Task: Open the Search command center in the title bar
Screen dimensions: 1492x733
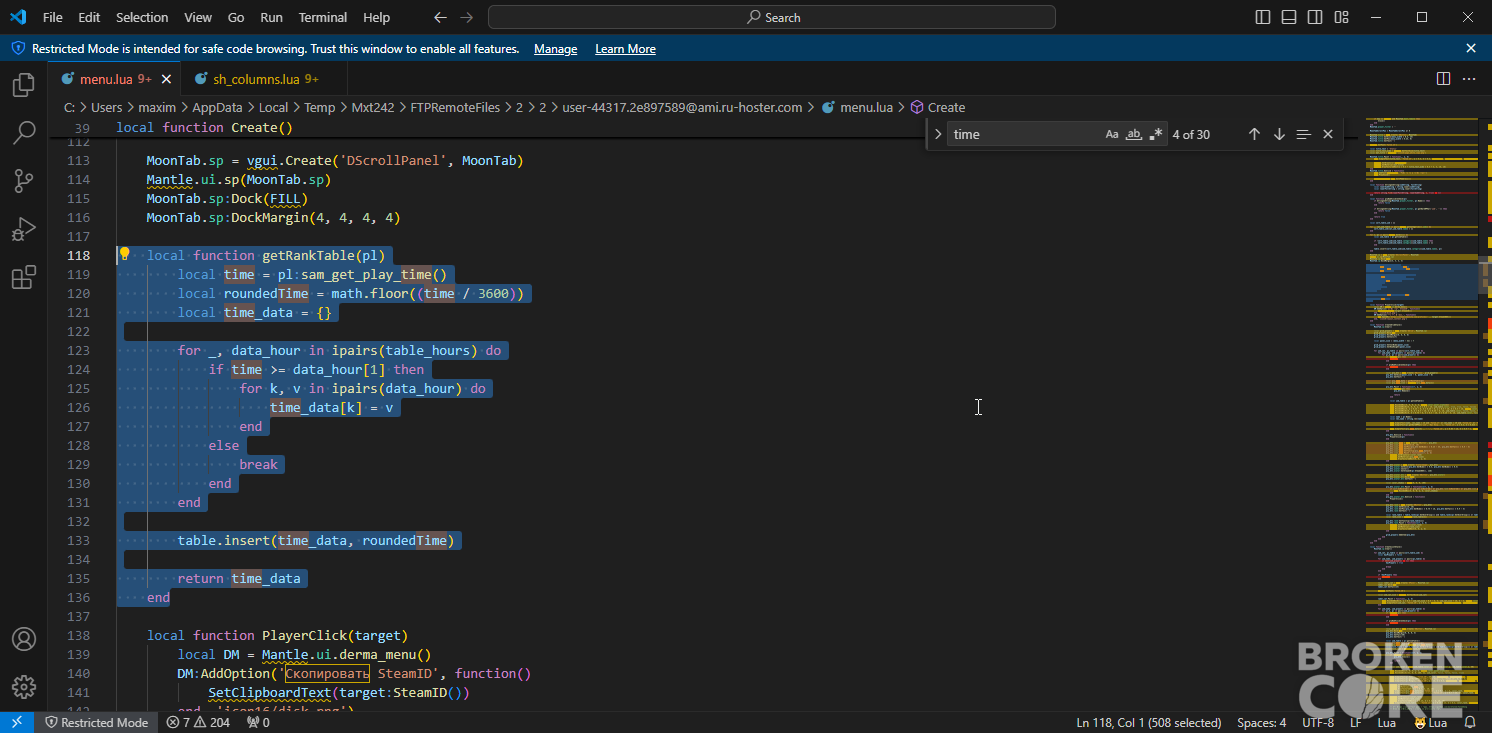Action: point(772,17)
